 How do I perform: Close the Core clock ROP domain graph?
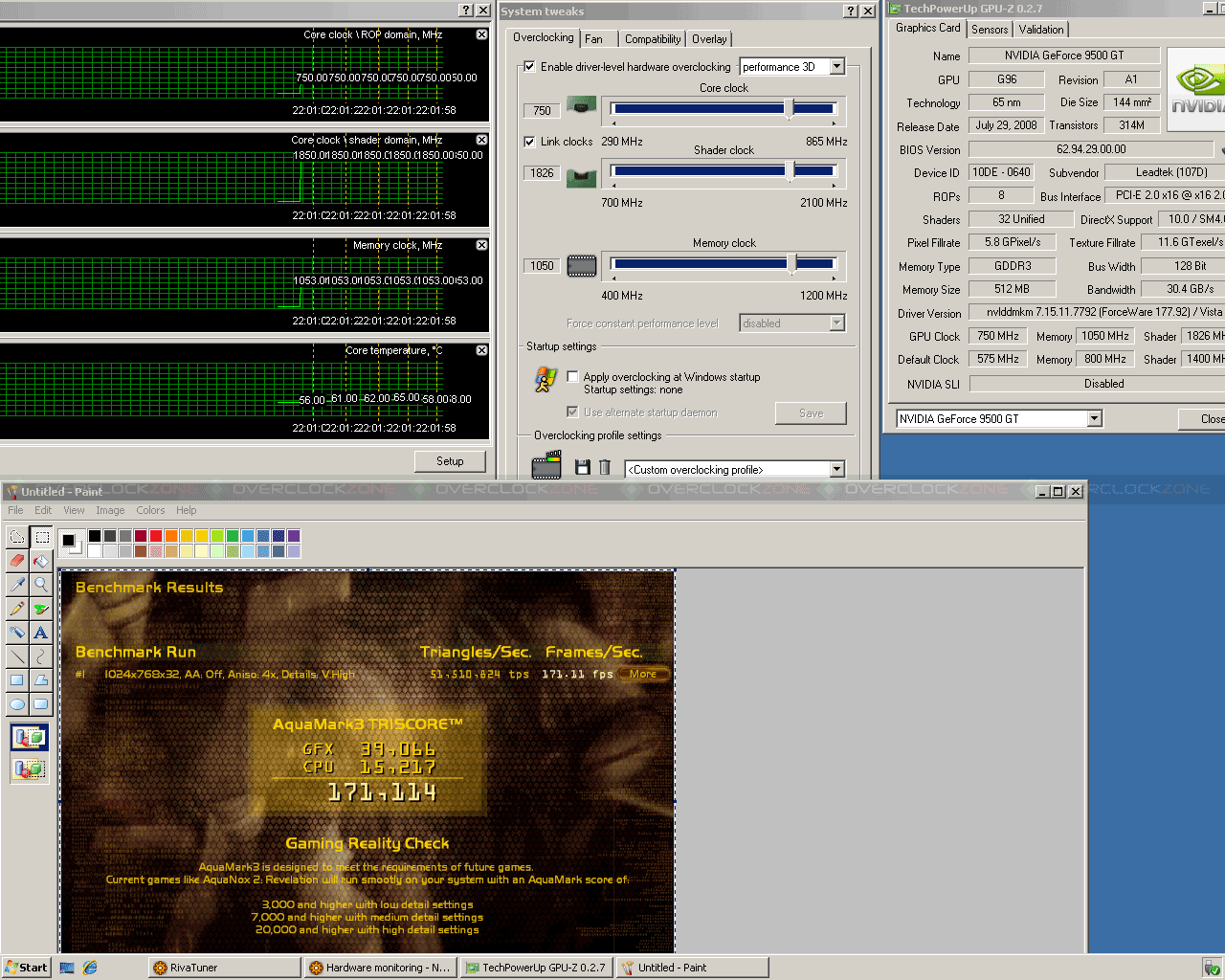[481, 34]
